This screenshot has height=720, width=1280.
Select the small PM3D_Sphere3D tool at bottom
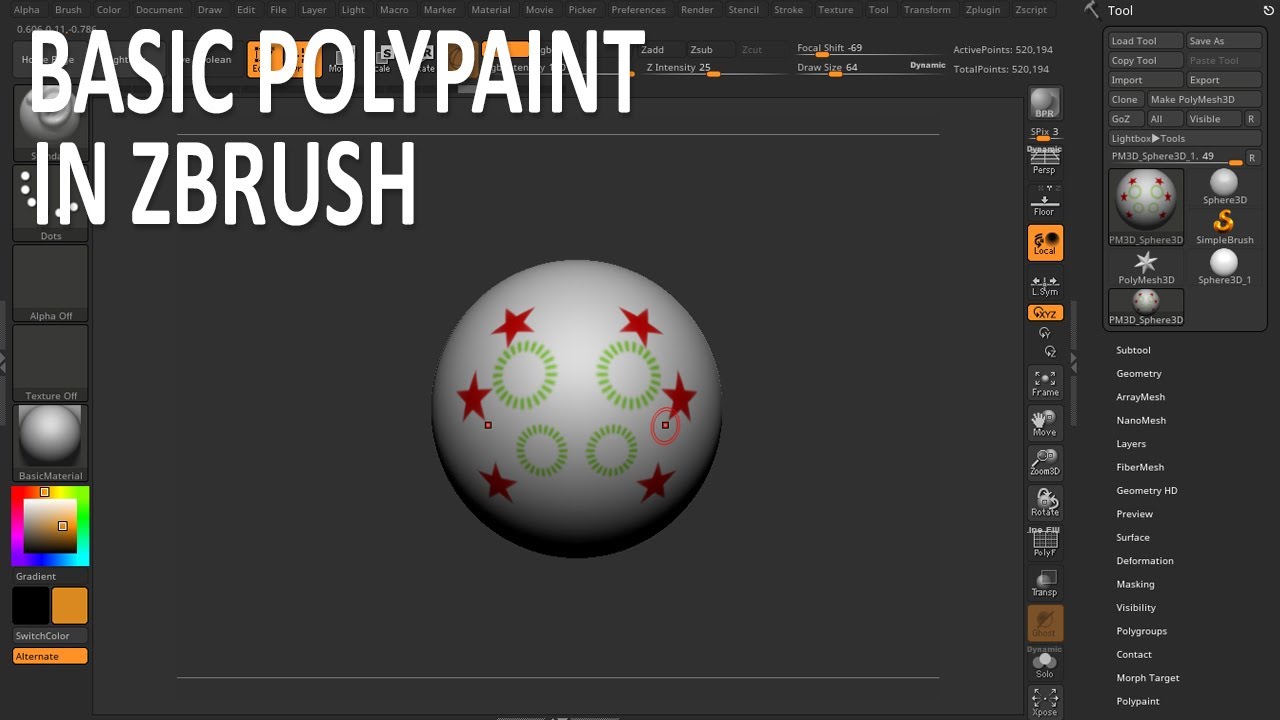1146,307
